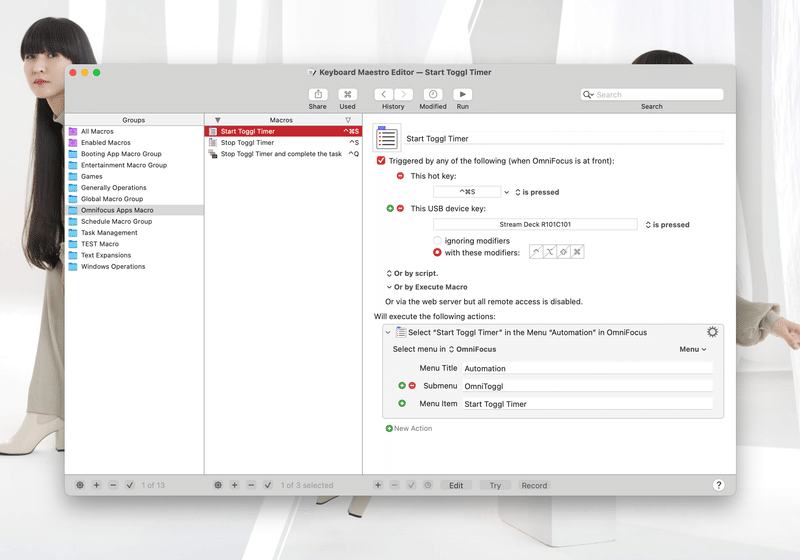Toggle the Triggered by any checkbox

[381, 161]
